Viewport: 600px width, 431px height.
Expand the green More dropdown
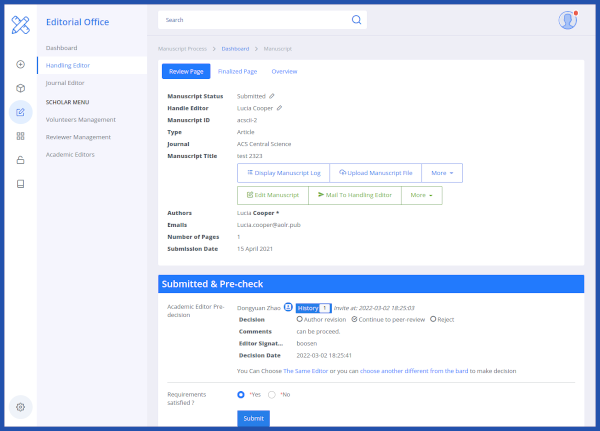(x=421, y=195)
